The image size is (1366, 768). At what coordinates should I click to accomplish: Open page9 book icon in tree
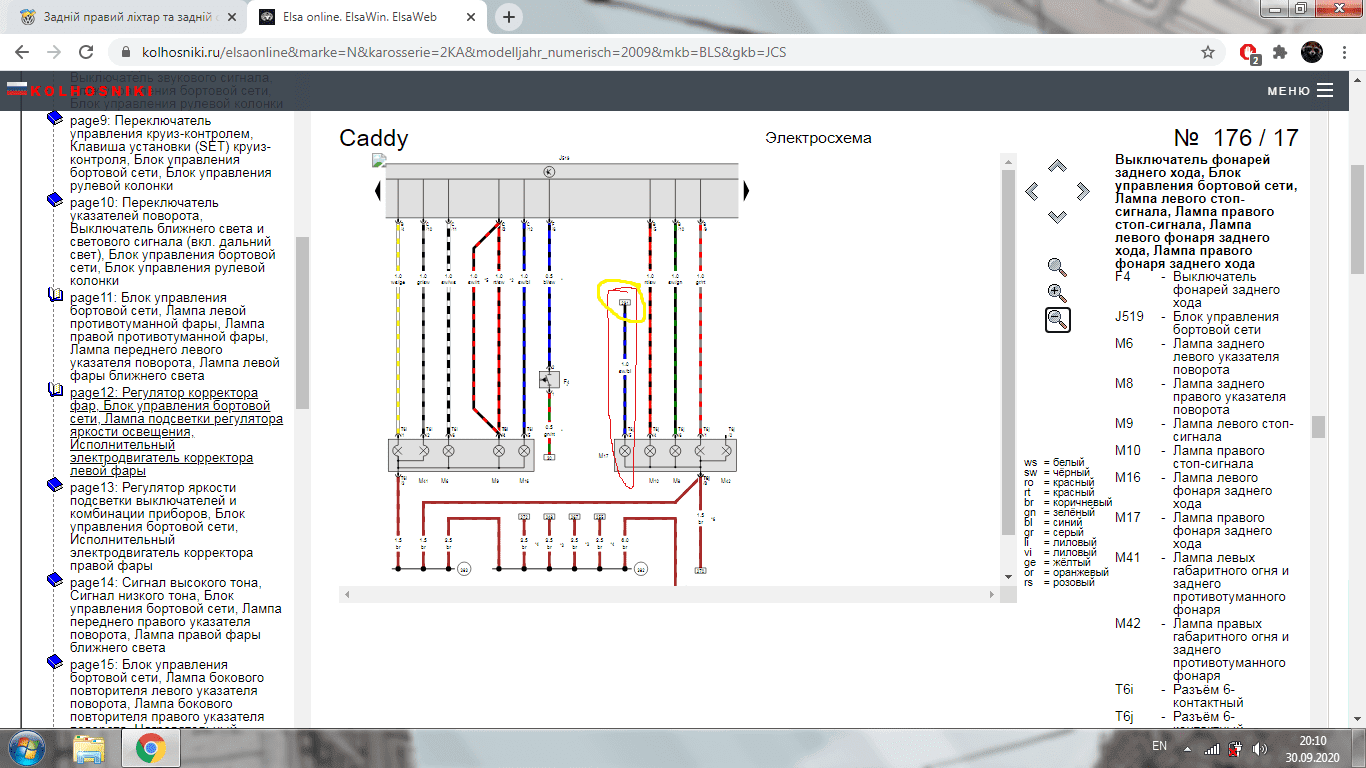pos(56,118)
